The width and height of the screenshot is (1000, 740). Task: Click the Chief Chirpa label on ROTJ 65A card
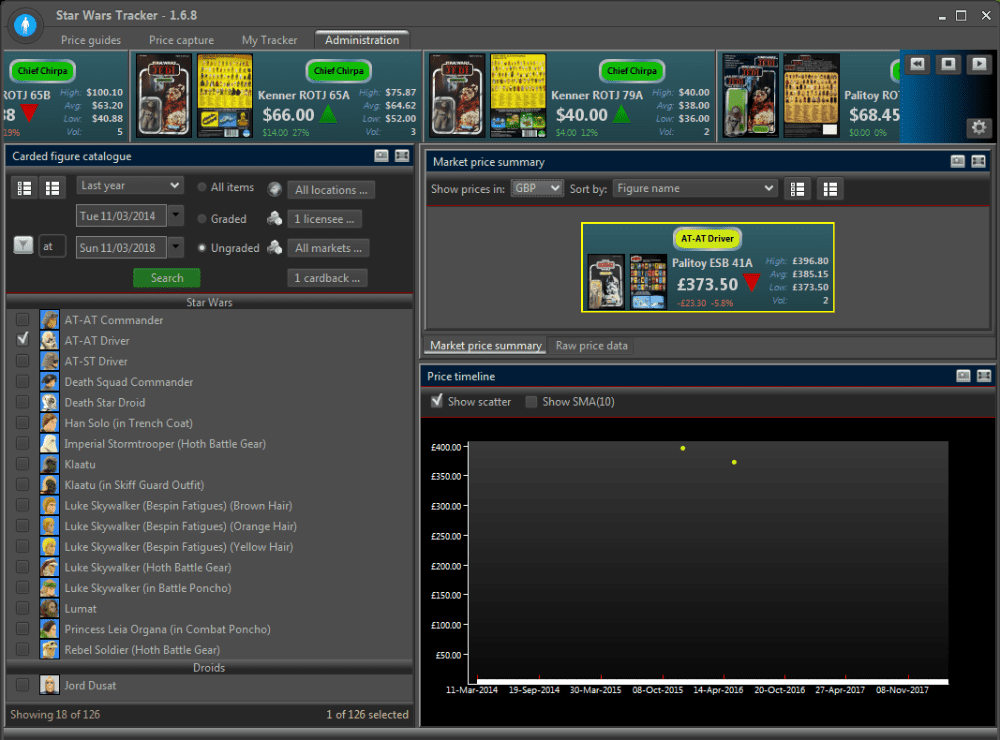click(x=338, y=70)
